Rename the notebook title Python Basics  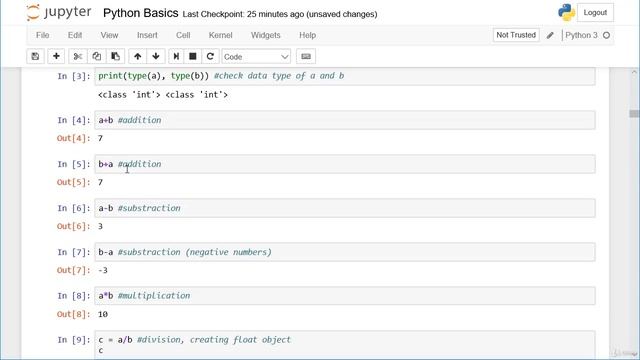pyautogui.click(x=140, y=13)
